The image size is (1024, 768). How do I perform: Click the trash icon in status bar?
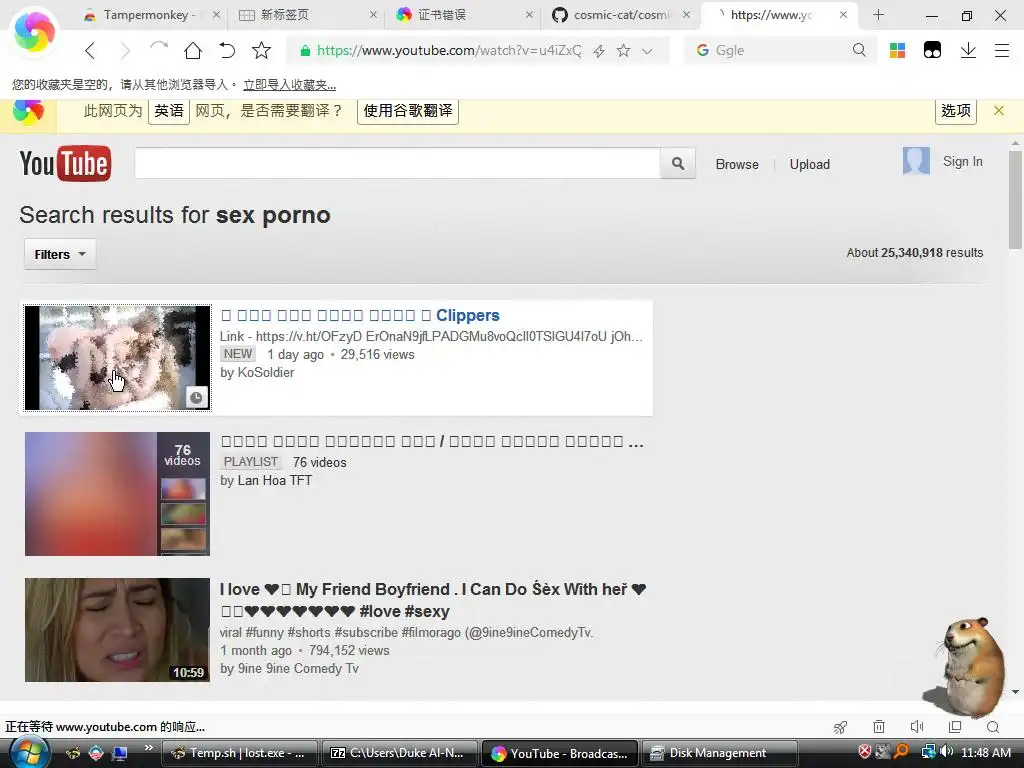click(879, 727)
